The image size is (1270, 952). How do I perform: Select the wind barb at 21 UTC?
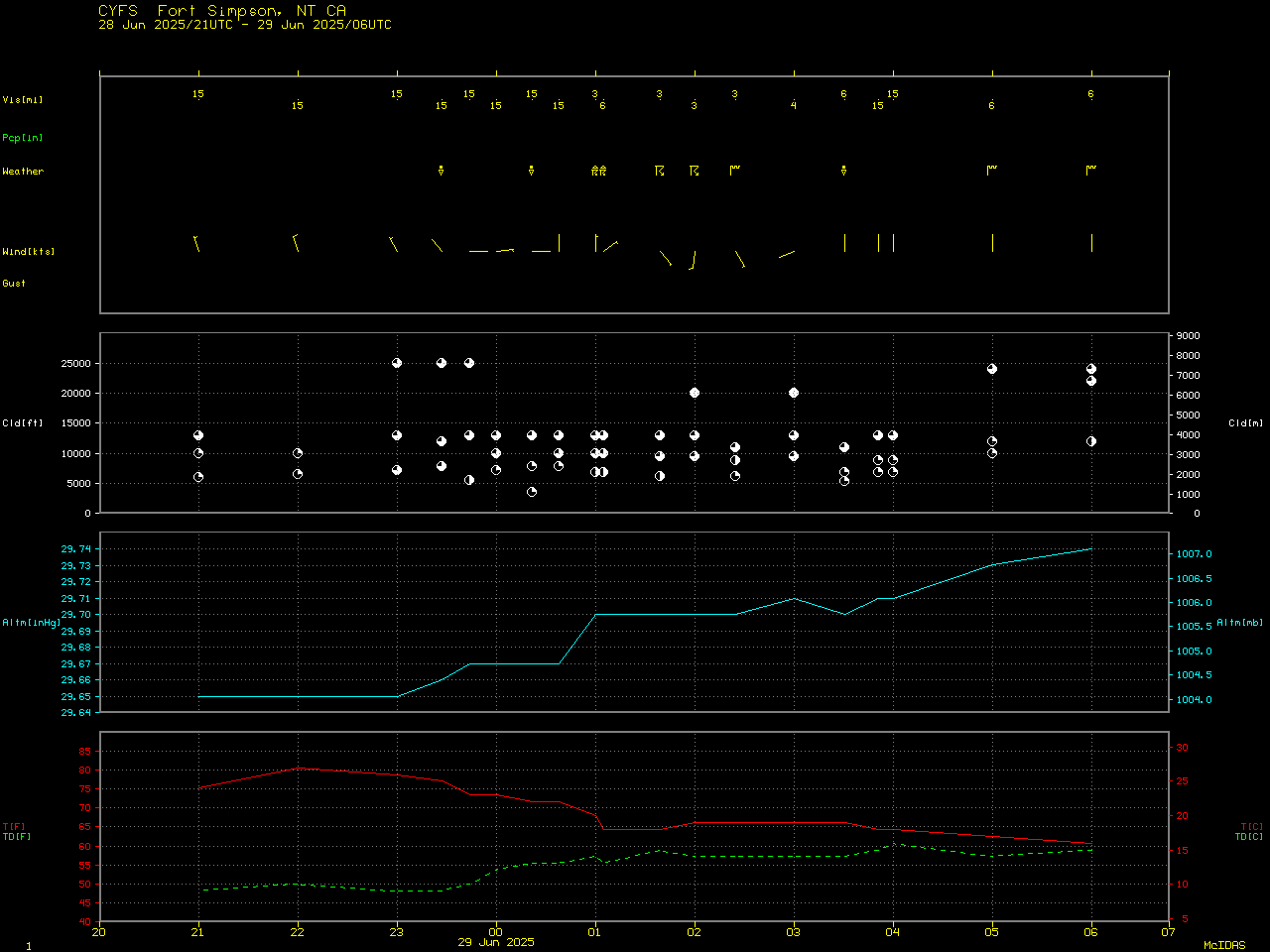pos(196,243)
